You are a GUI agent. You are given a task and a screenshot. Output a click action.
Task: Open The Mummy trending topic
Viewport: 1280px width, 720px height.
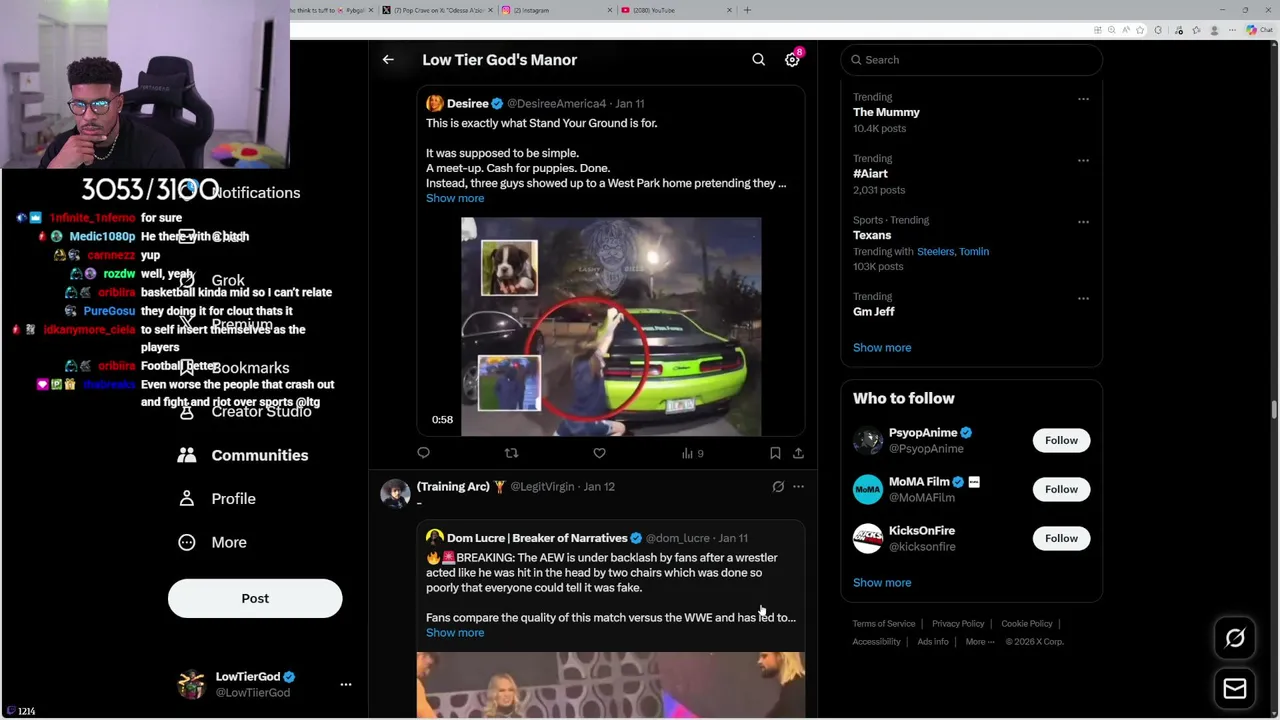[886, 113]
